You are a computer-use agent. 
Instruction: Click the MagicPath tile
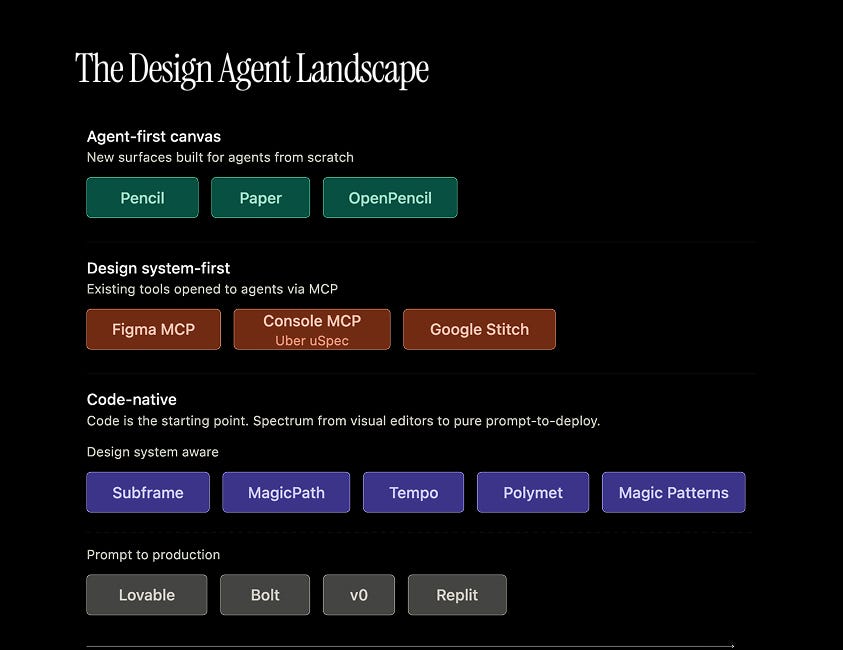(286, 492)
